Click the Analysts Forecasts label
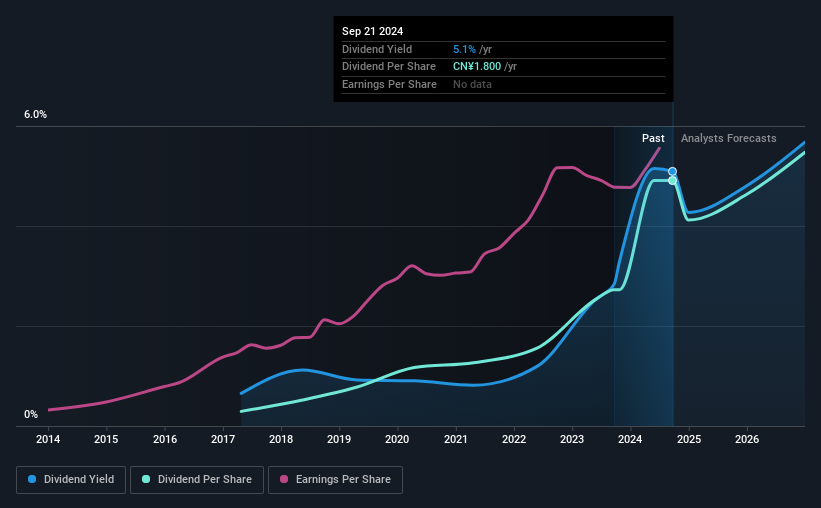821x508 pixels. pyautogui.click(x=728, y=138)
